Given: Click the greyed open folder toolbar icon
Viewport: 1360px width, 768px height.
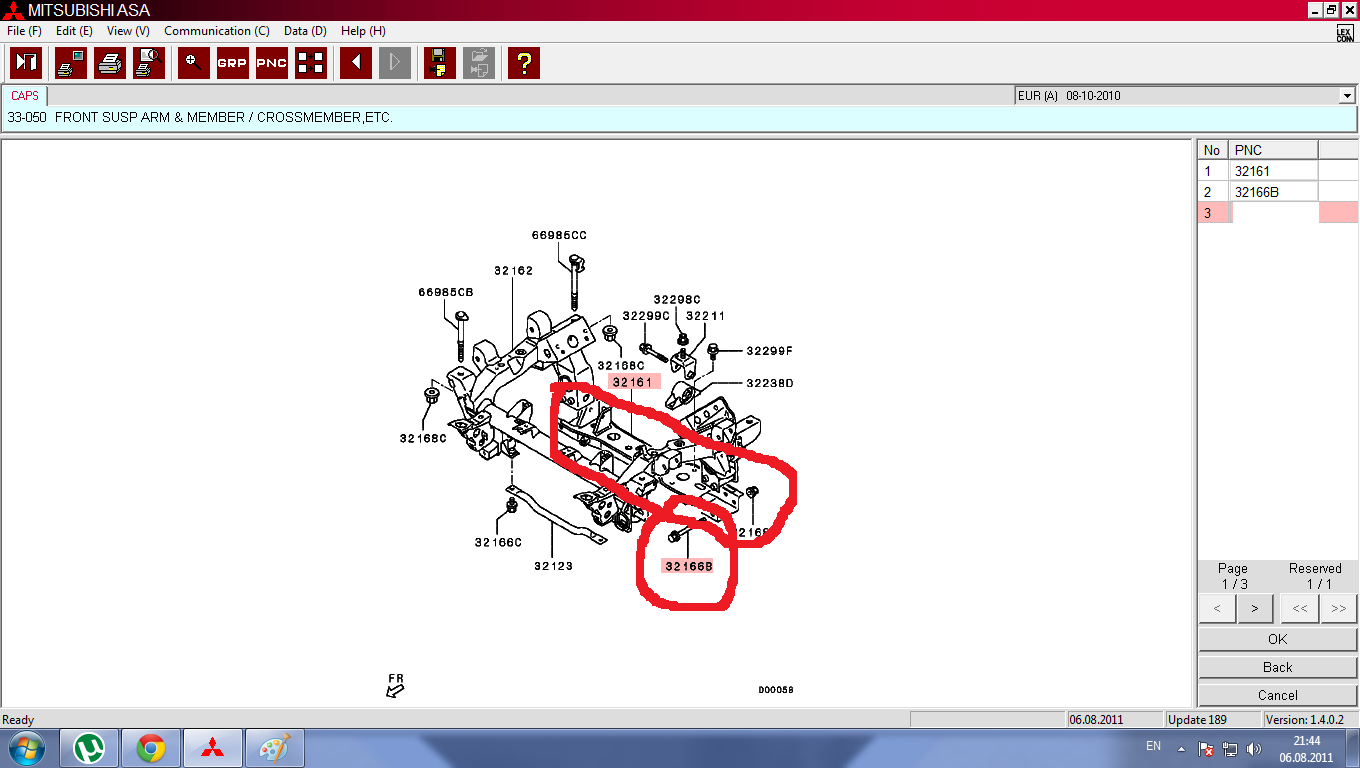Looking at the screenshot, I should pos(479,63).
